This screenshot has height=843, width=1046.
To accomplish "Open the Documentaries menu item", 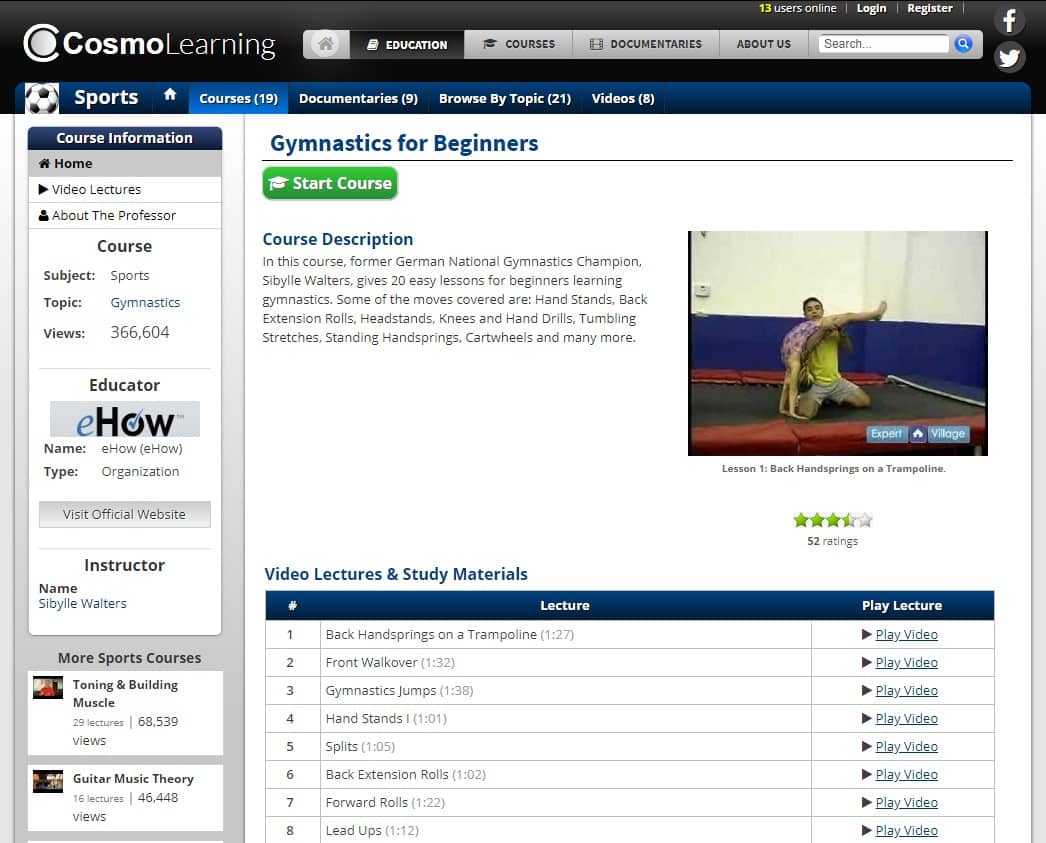I will pyautogui.click(x=645, y=44).
